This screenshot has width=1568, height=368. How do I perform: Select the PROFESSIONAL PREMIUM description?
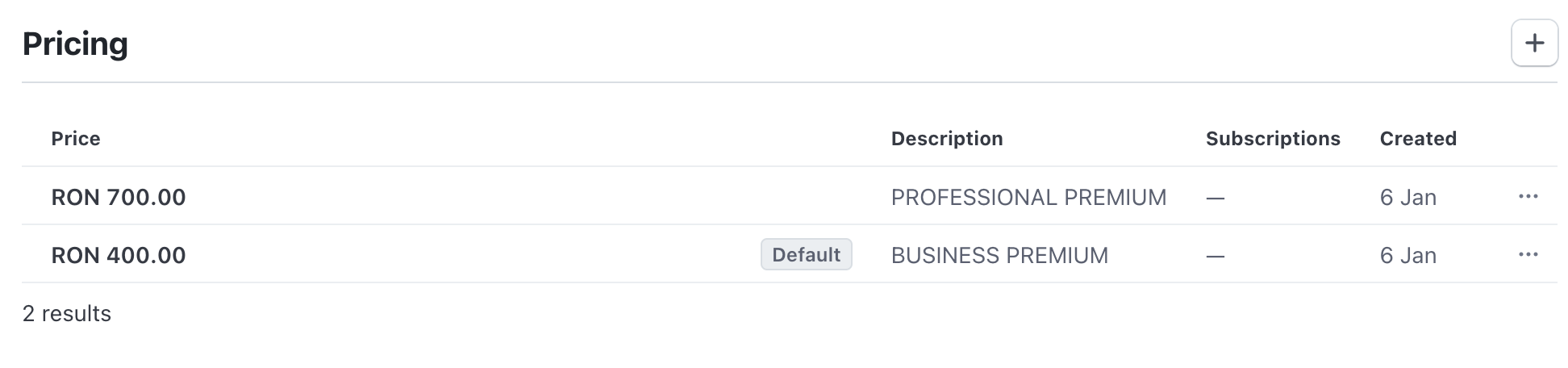1028,197
